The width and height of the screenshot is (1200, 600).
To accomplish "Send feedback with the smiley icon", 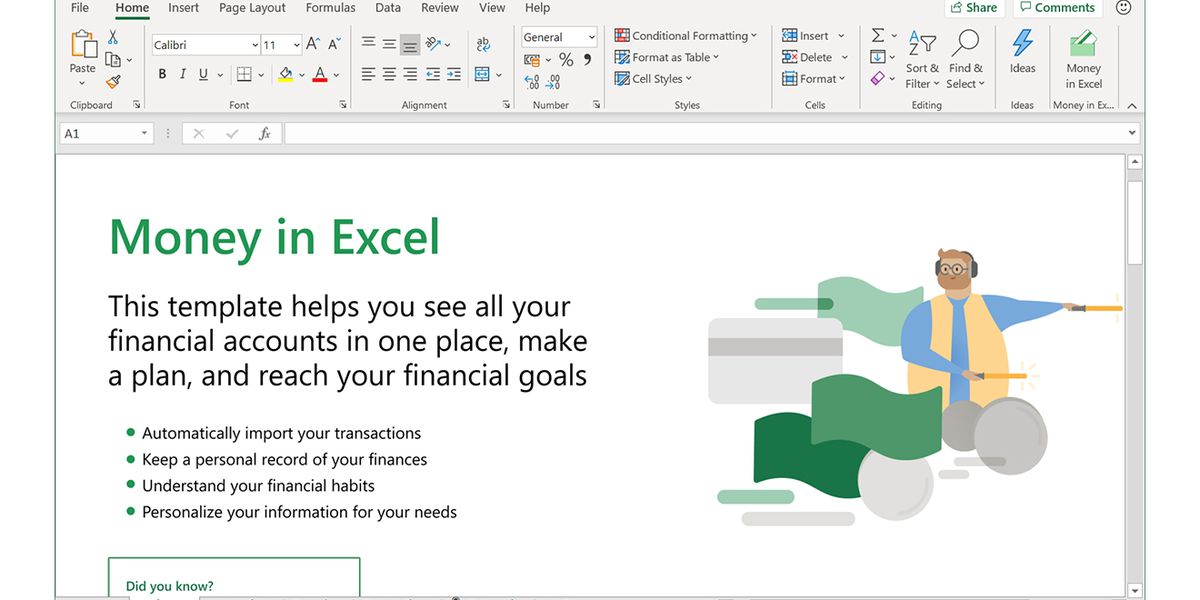I will (x=1123, y=8).
